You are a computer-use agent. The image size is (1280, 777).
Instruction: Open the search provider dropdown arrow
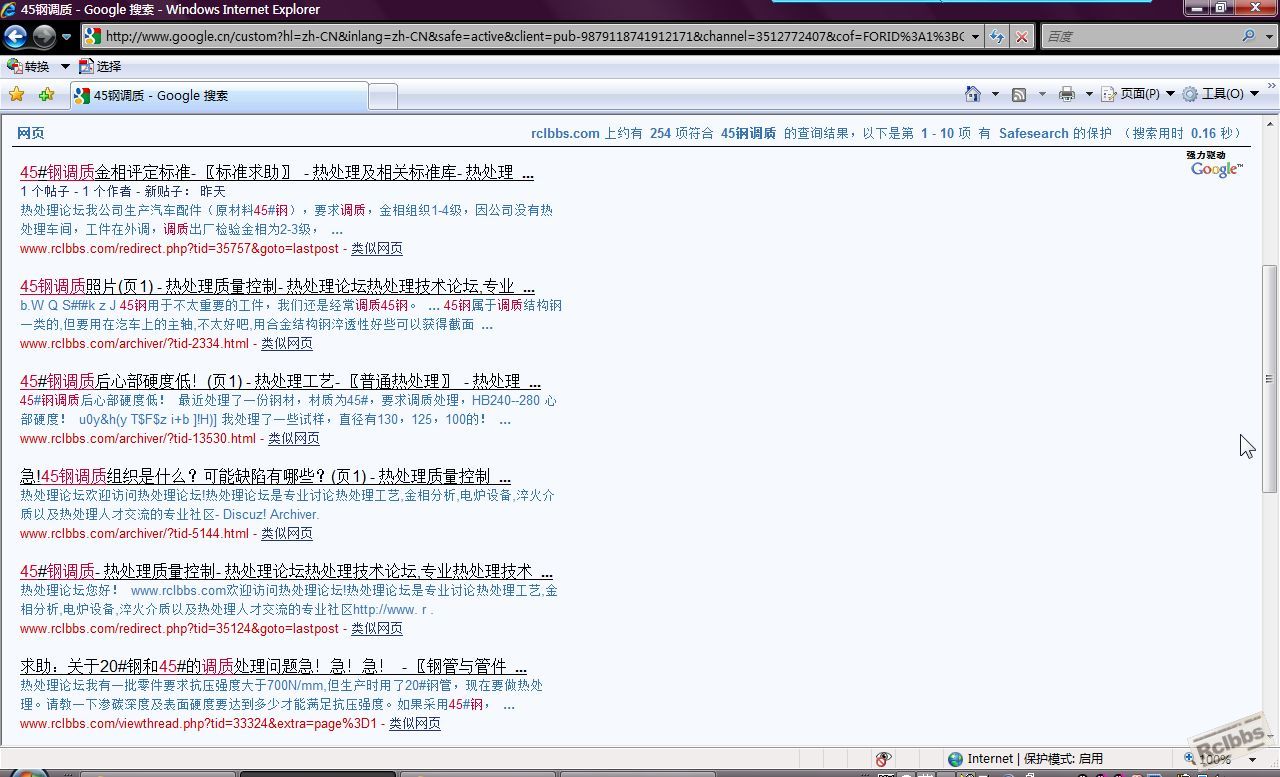click(1270, 36)
